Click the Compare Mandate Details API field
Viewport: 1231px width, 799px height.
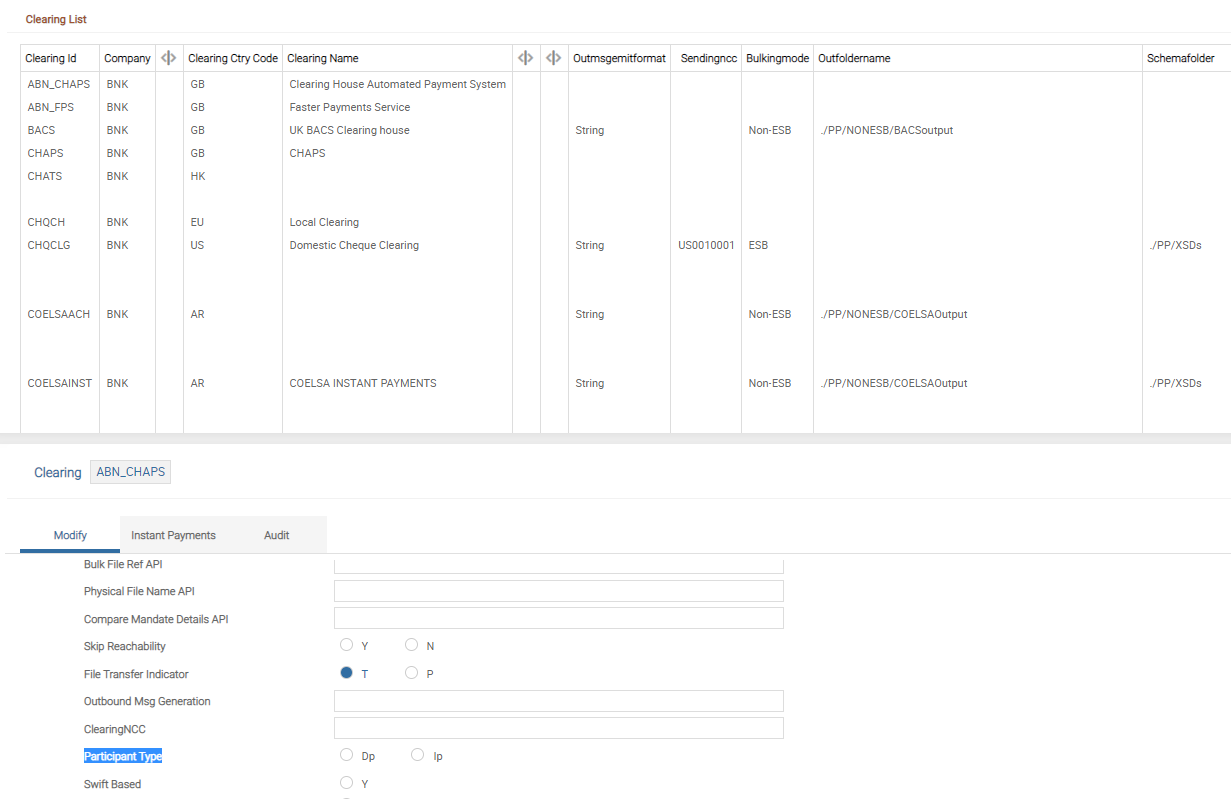pyautogui.click(x=558, y=619)
